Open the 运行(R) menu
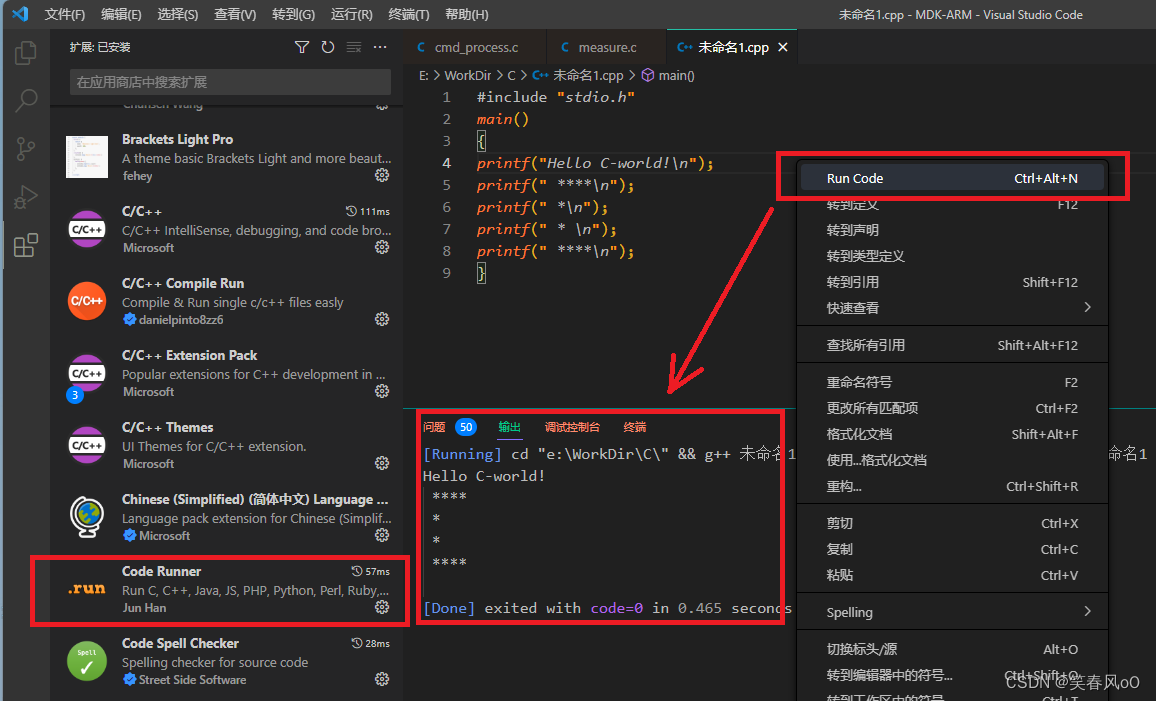The image size is (1156, 701). point(352,14)
